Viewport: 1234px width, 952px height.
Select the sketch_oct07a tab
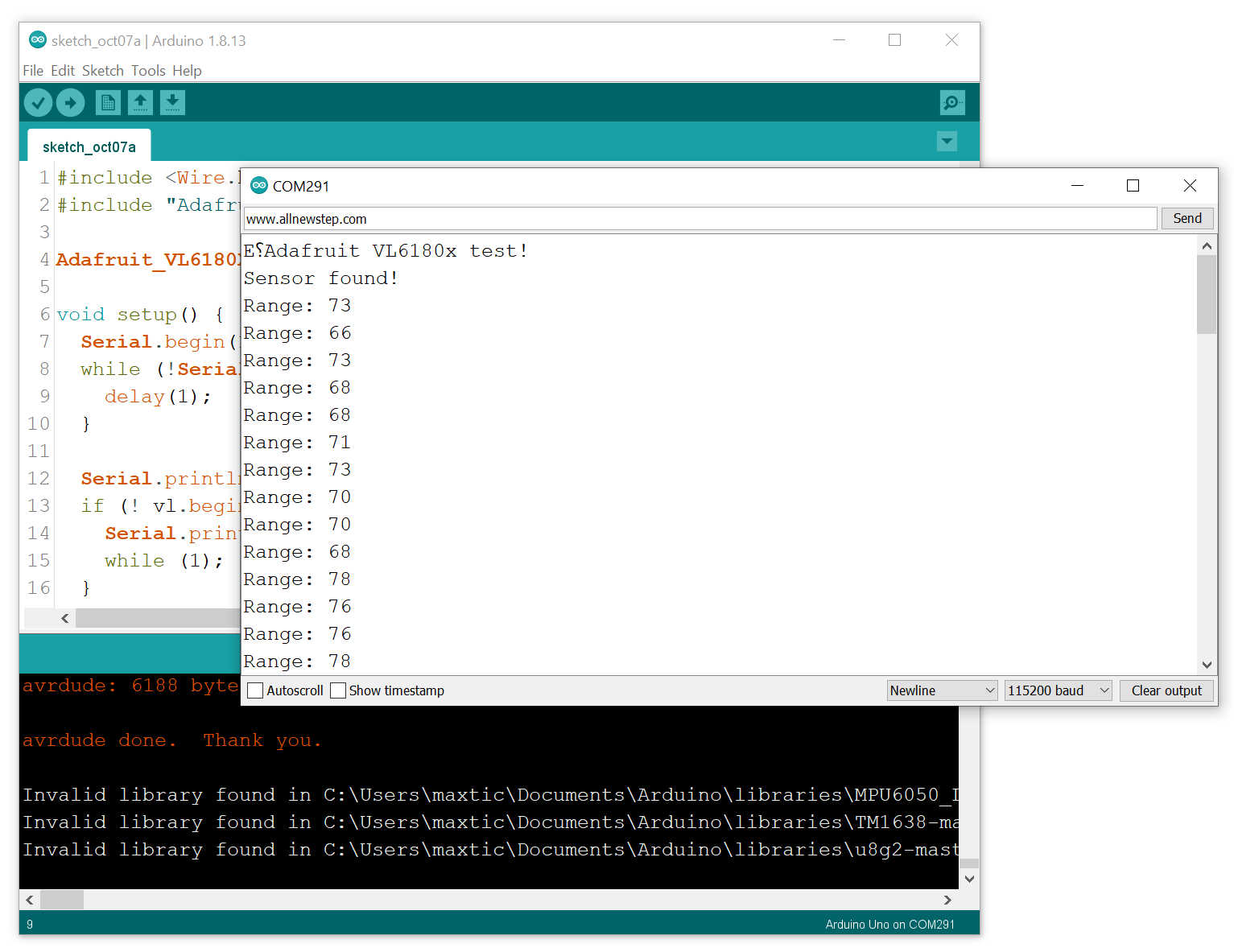point(89,146)
